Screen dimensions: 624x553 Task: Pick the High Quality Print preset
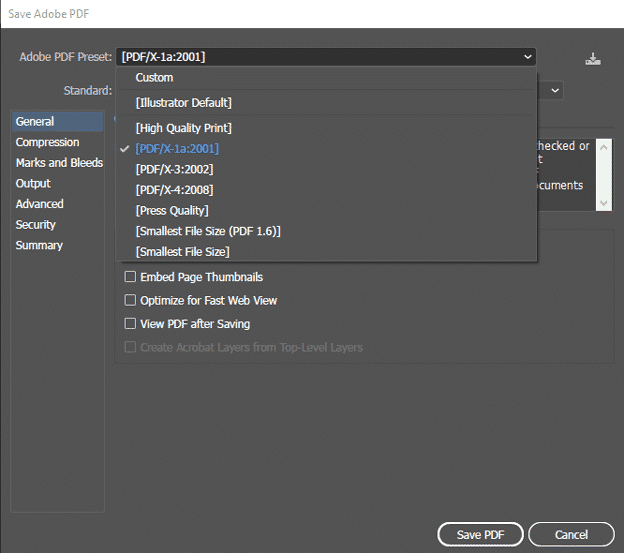coord(183,128)
